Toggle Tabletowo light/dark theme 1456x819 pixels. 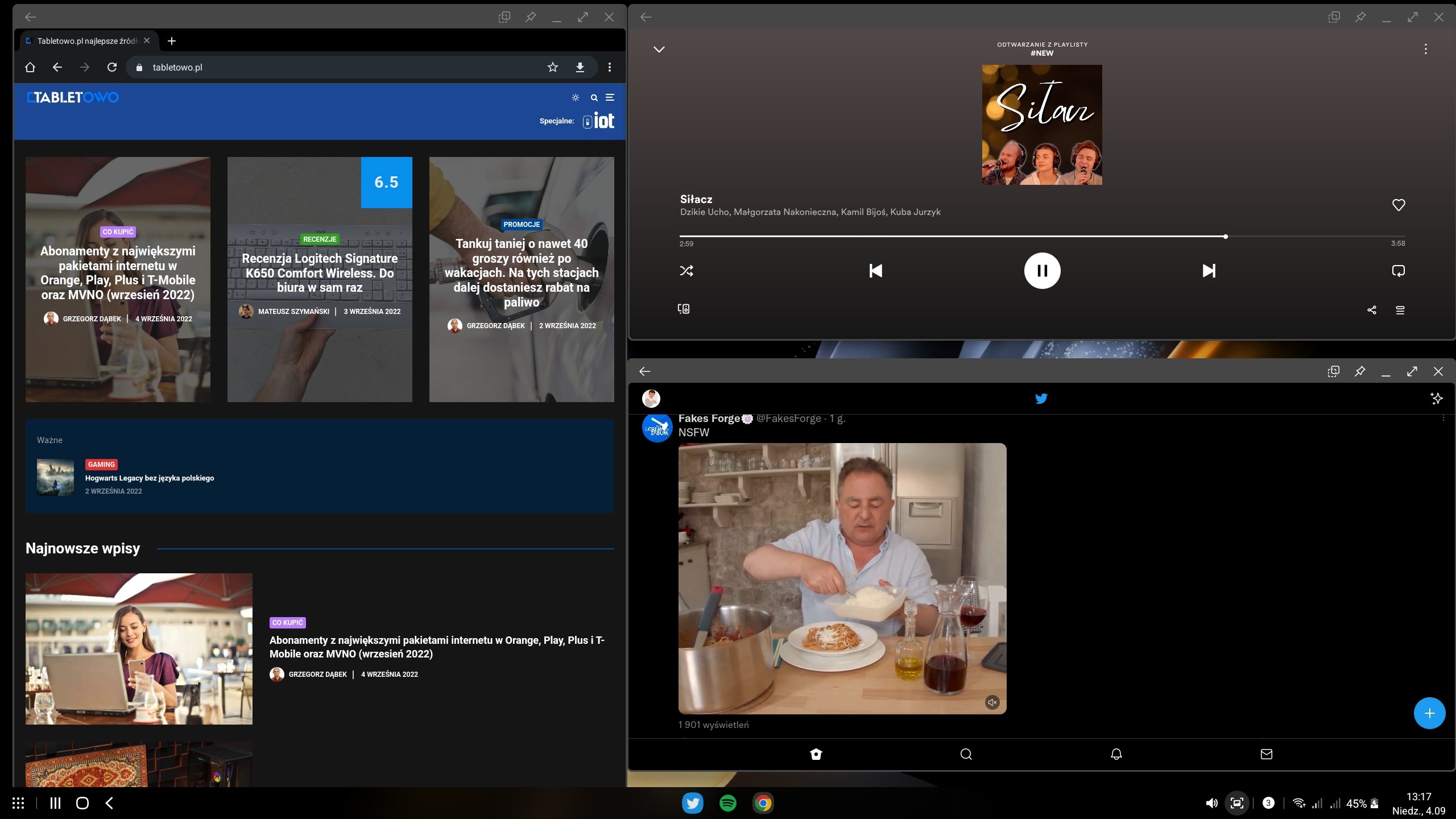click(576, 98)
